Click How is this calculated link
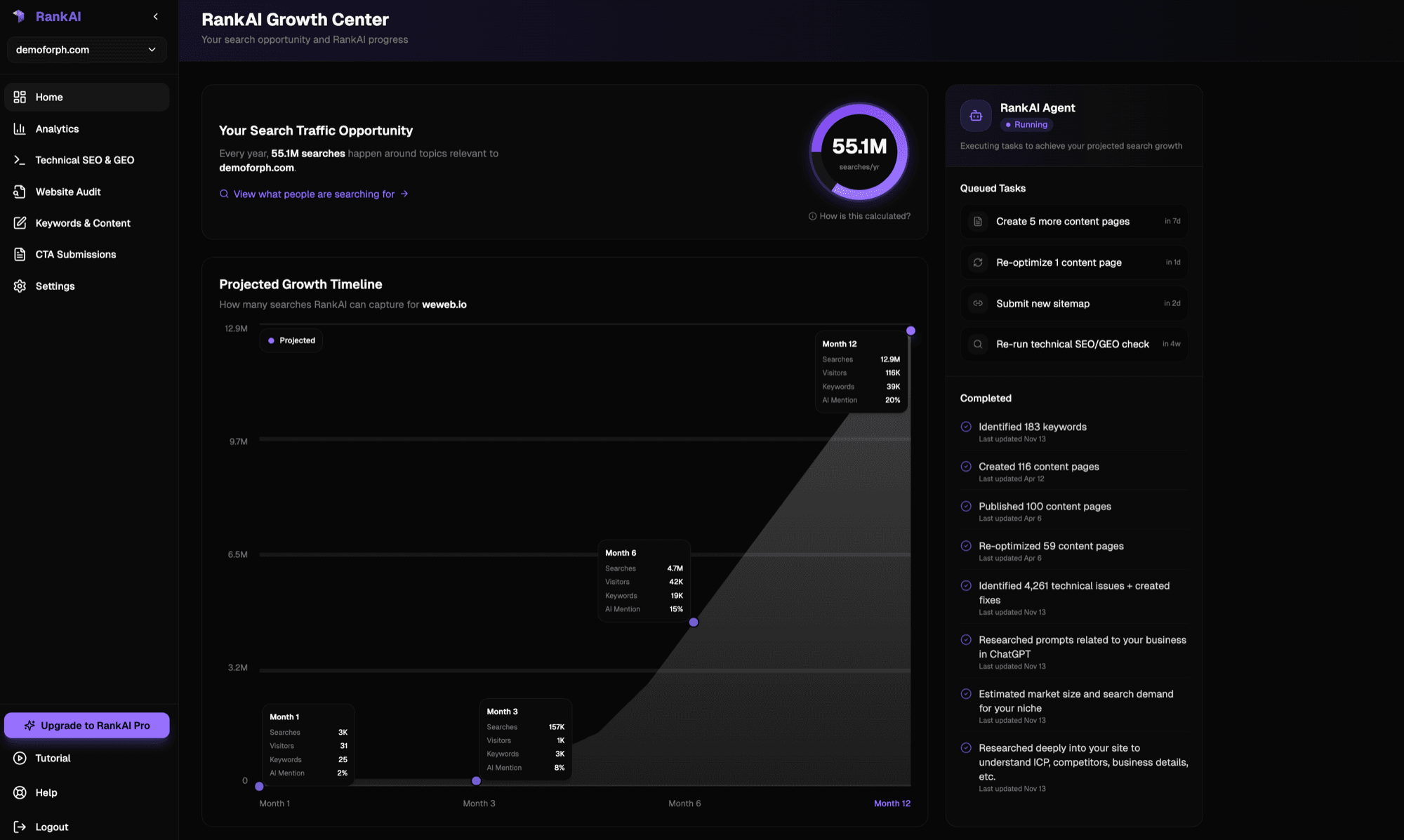 [865, 216]
